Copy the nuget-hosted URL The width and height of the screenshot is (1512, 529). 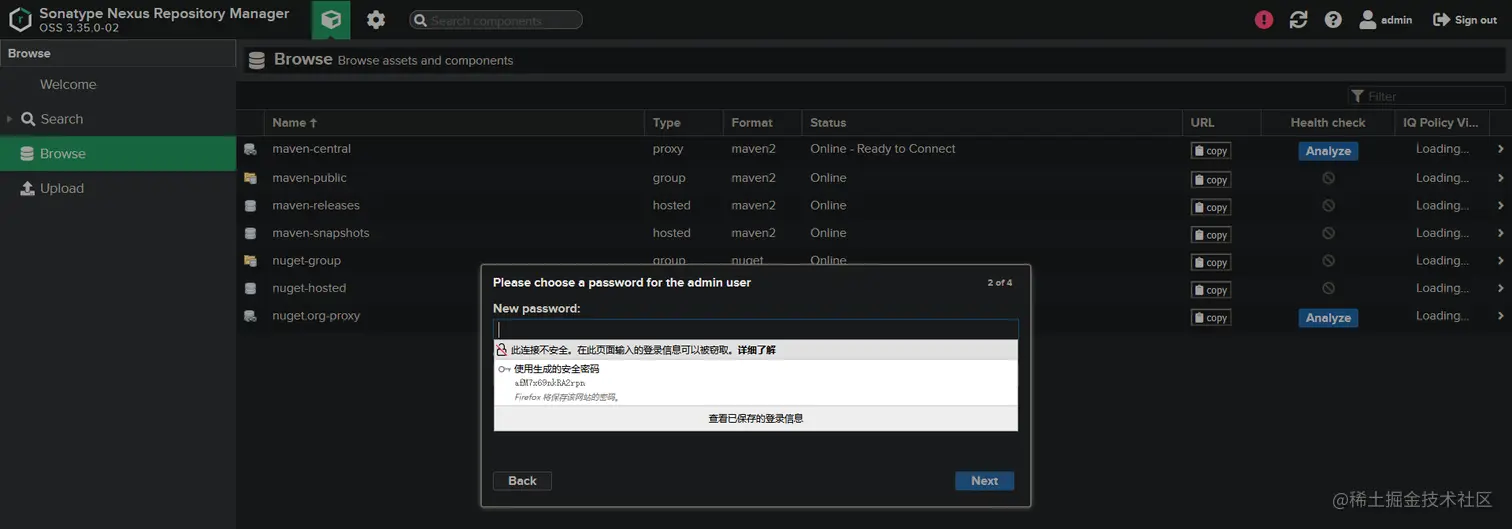click(x=1210, y=290)
